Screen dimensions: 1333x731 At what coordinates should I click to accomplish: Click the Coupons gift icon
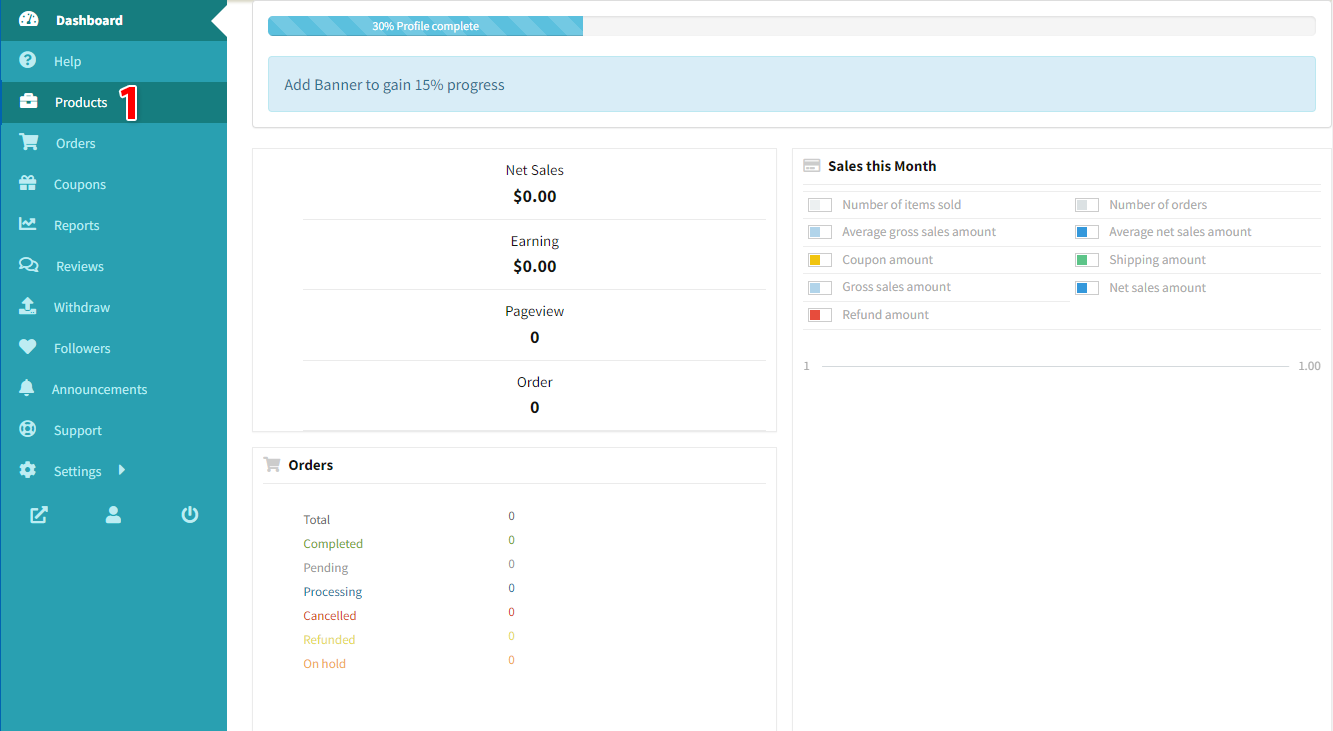28,184
